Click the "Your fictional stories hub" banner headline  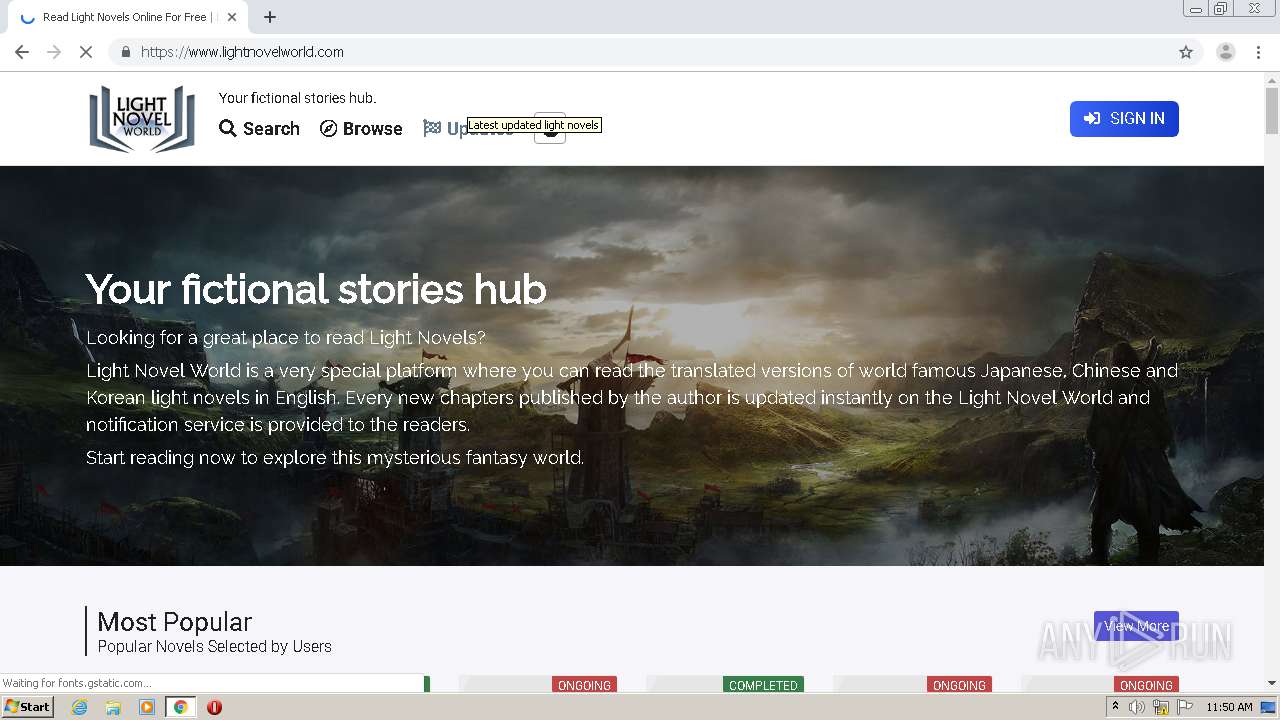click(316, 289)
